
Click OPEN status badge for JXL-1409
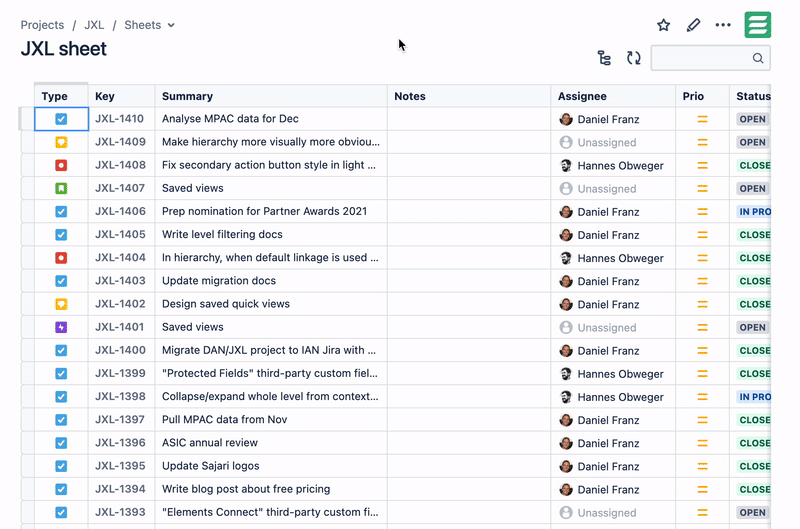point(753,142)
